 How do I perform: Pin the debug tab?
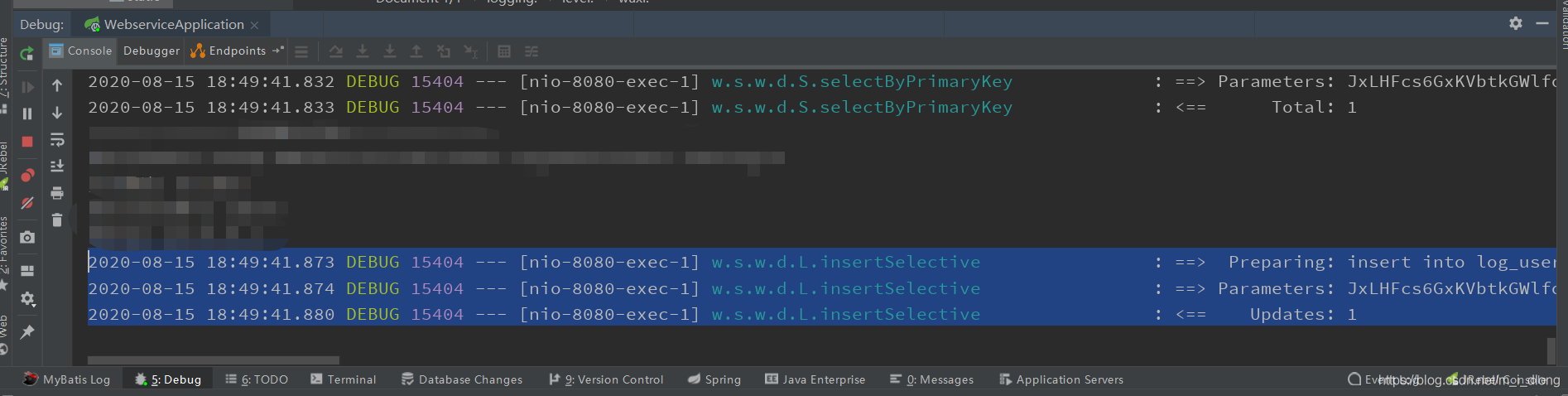[27, 332]
